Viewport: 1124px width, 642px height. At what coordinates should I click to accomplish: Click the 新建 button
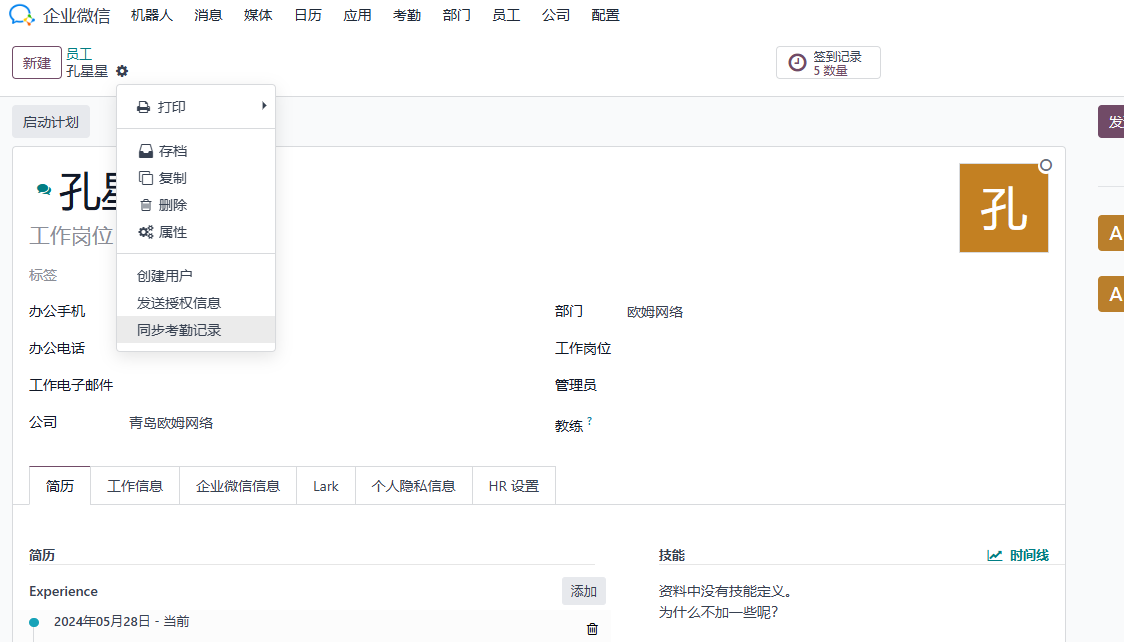point(37,62)
